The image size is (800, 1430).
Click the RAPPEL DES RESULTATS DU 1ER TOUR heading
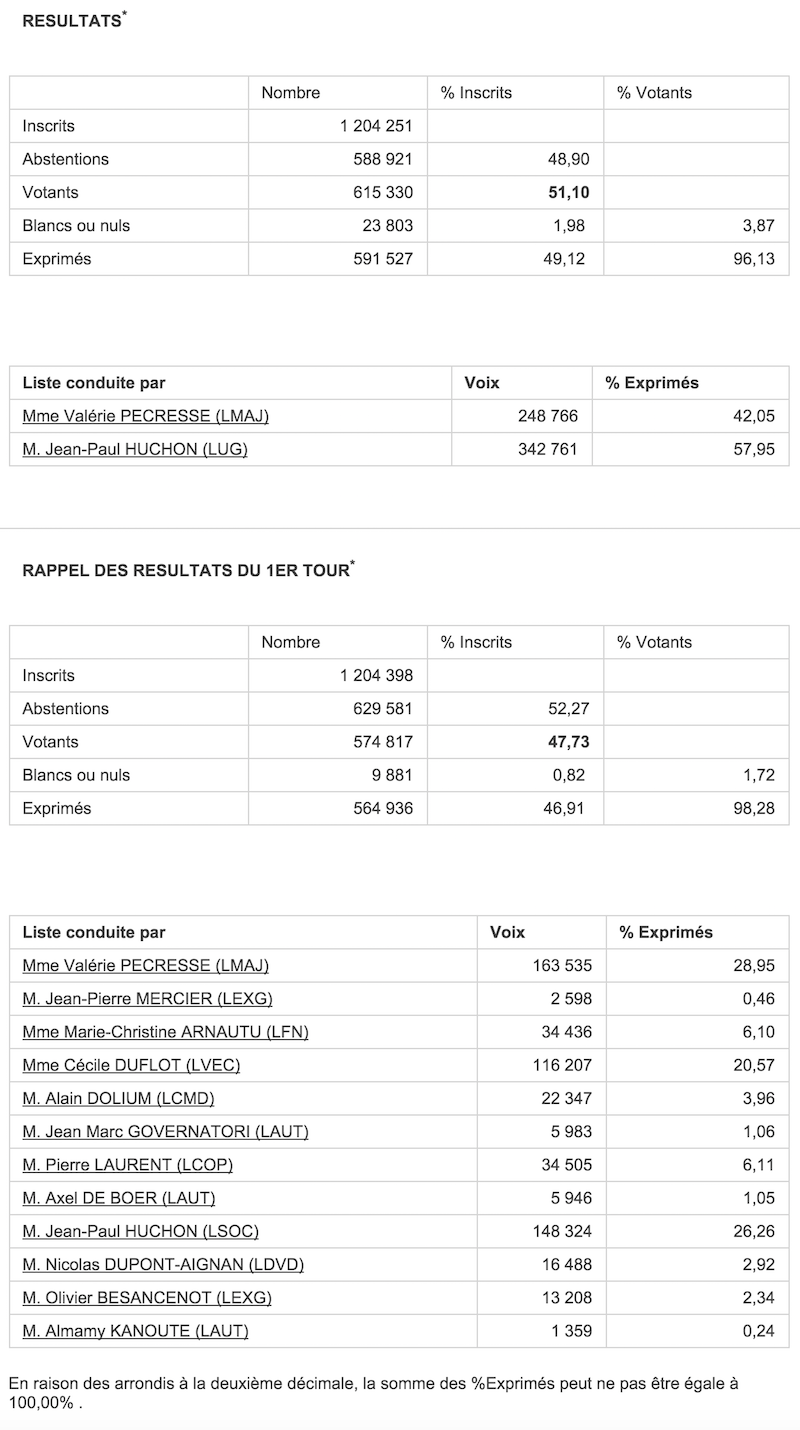pos(186,571)
